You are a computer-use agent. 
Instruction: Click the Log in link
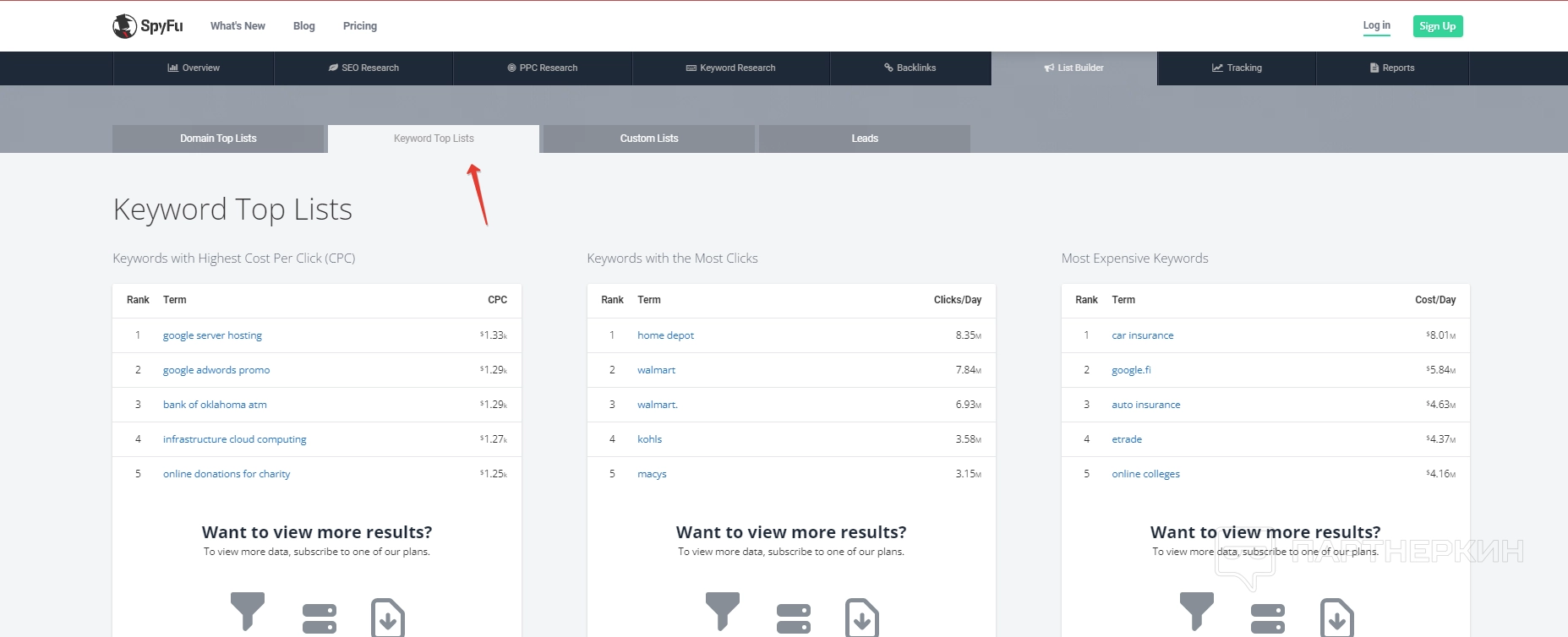coord(1376,25)
